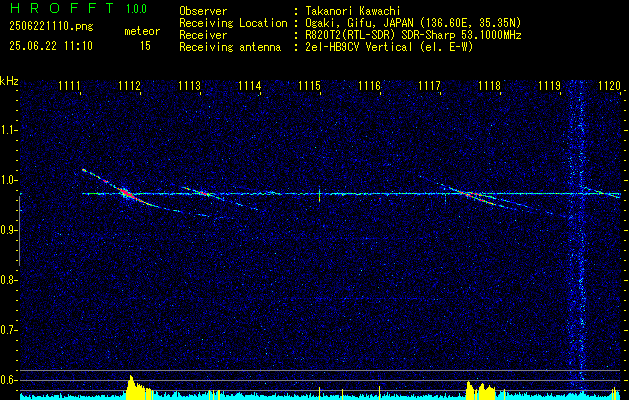The image size is (629, 400).
Task: Click the 1.0 kHz axis label
Action: click(9, 180)
